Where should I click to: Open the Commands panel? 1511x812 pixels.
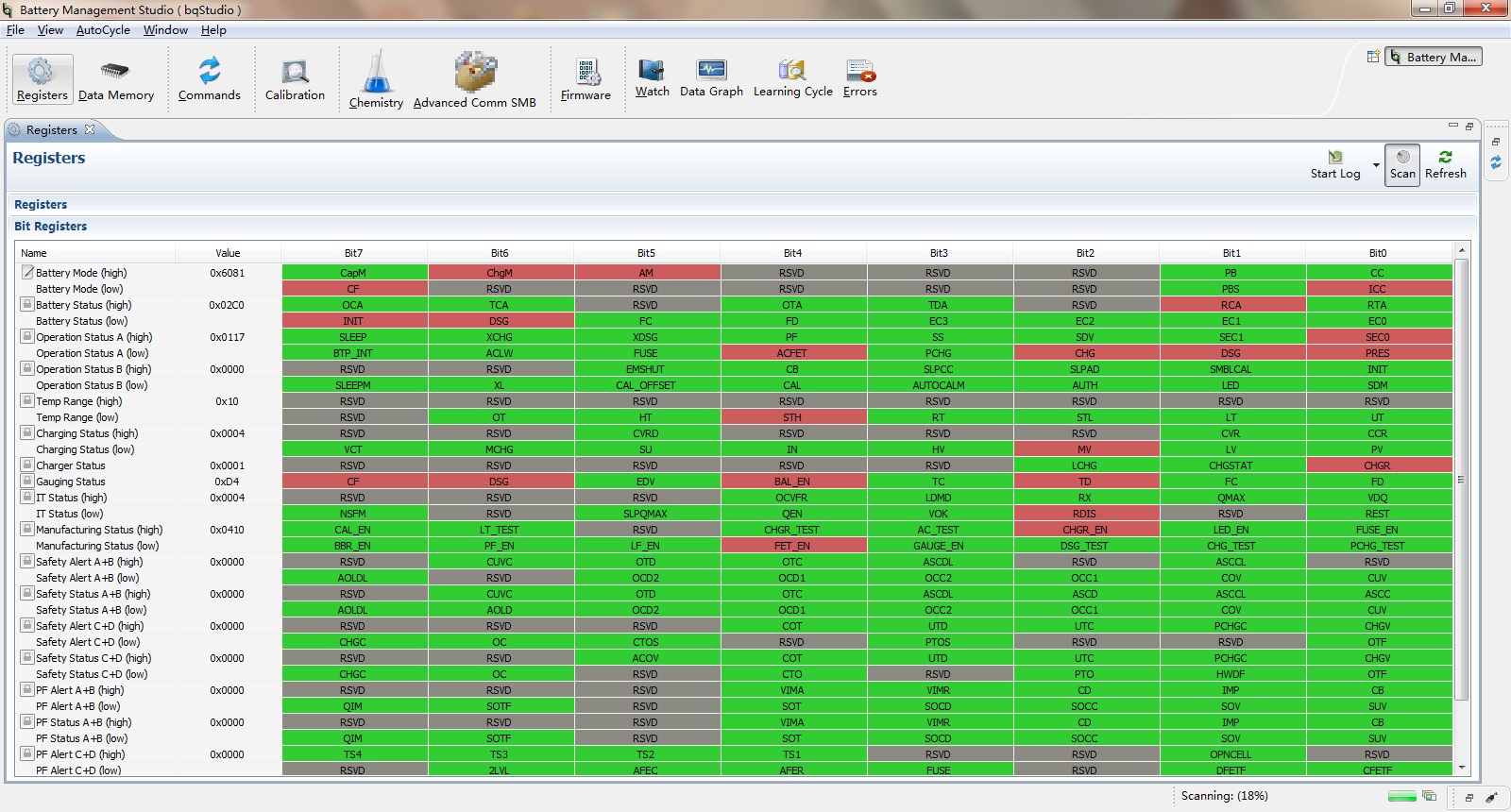point(210,78)
